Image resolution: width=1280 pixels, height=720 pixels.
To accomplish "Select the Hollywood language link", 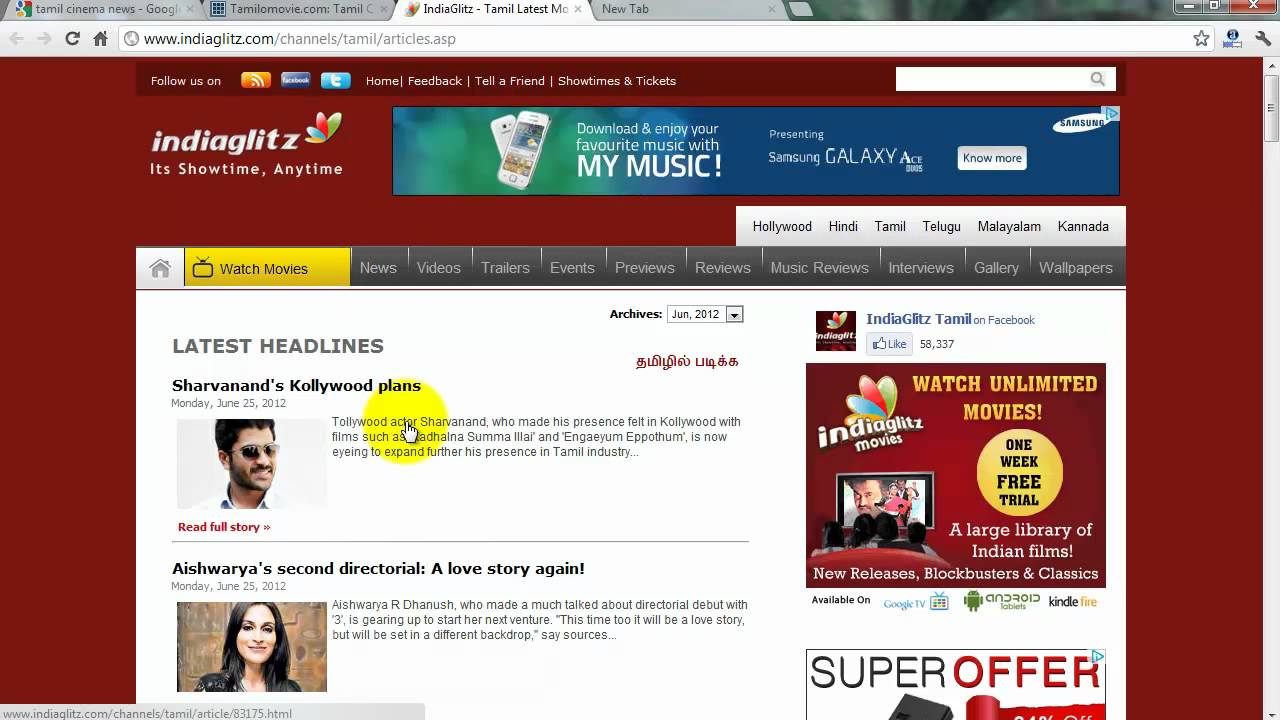I will [x=782, y=227].
